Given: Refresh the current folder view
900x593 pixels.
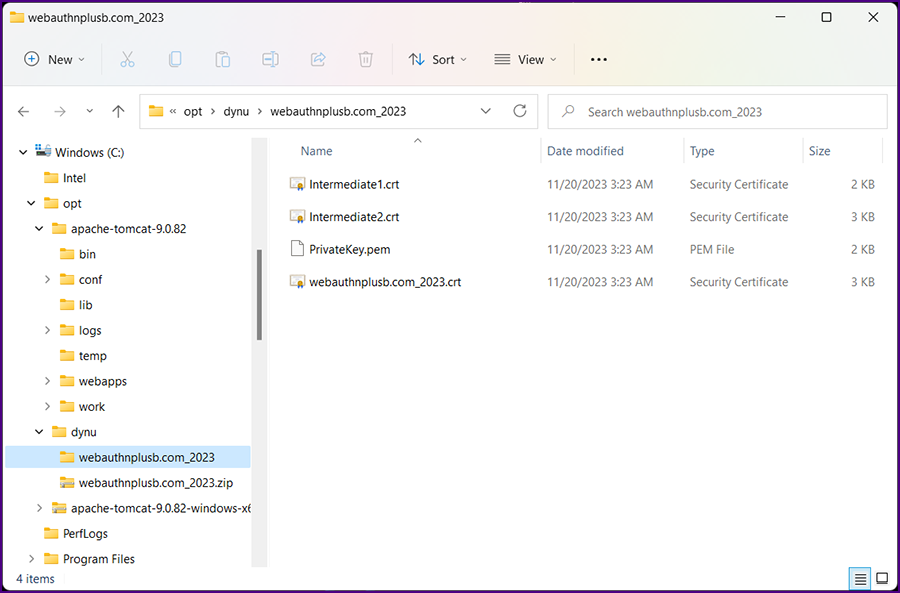Looking at the screenshot, I should click(x=519, y=112).
